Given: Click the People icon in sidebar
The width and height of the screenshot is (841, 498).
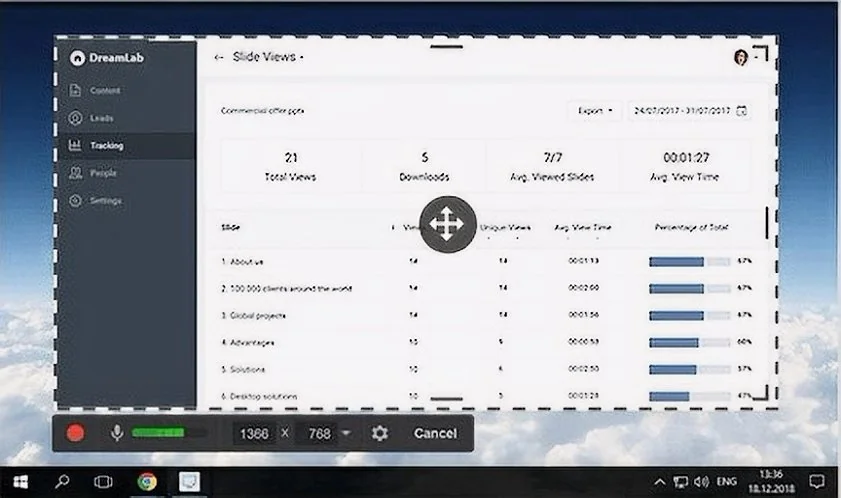Looking at the screenshot, I should click(x=76, y=173).
